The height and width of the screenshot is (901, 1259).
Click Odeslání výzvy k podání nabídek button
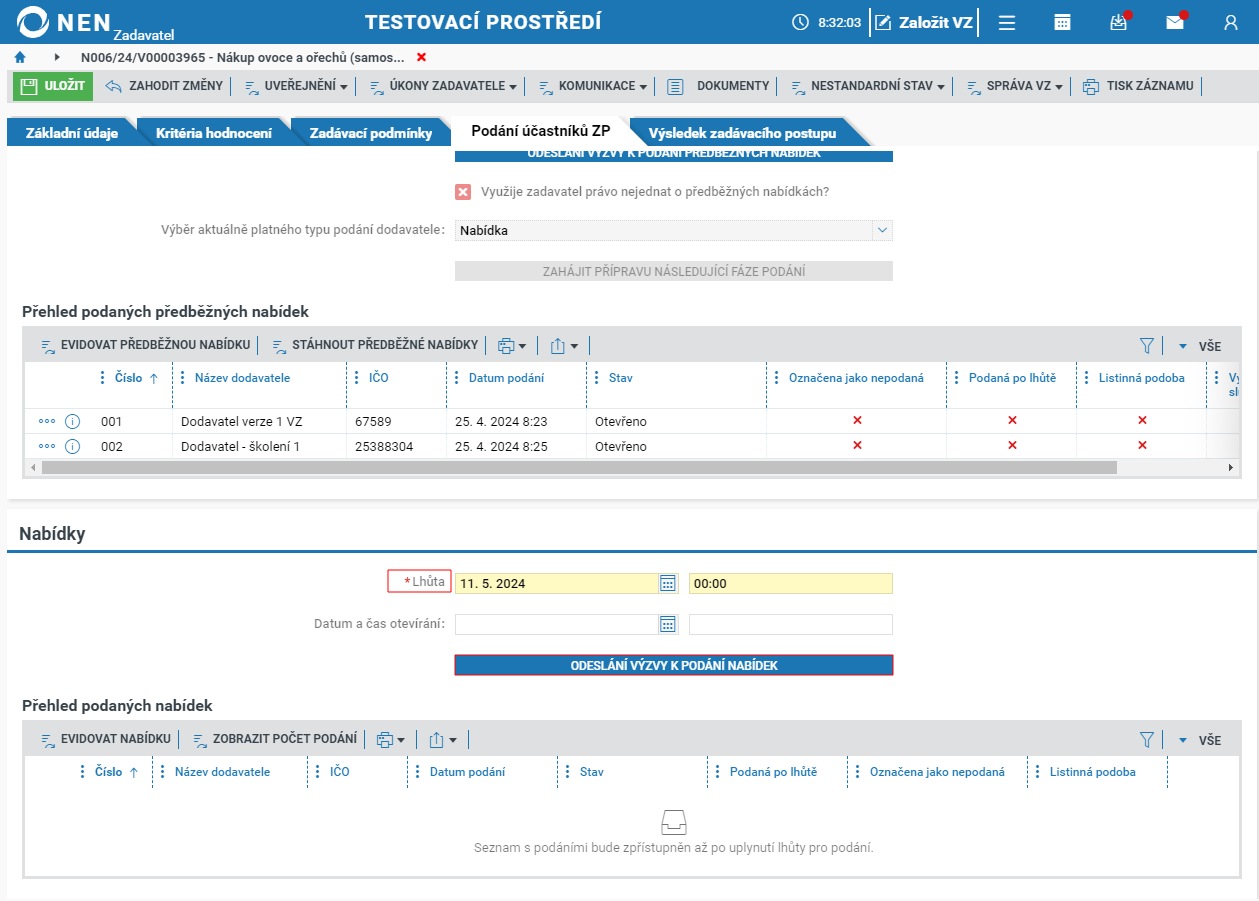[674, 665]
